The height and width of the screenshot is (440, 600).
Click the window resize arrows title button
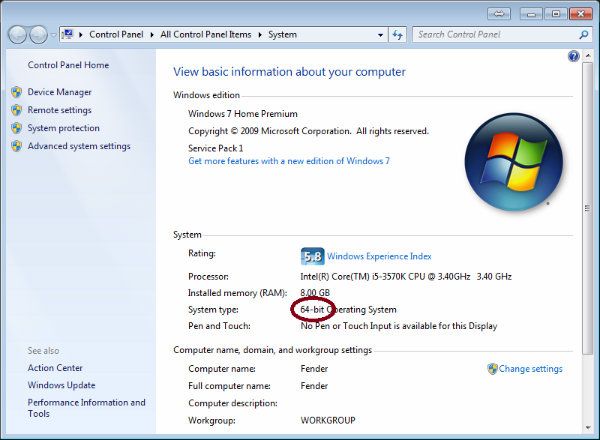[x=499, y=14]
